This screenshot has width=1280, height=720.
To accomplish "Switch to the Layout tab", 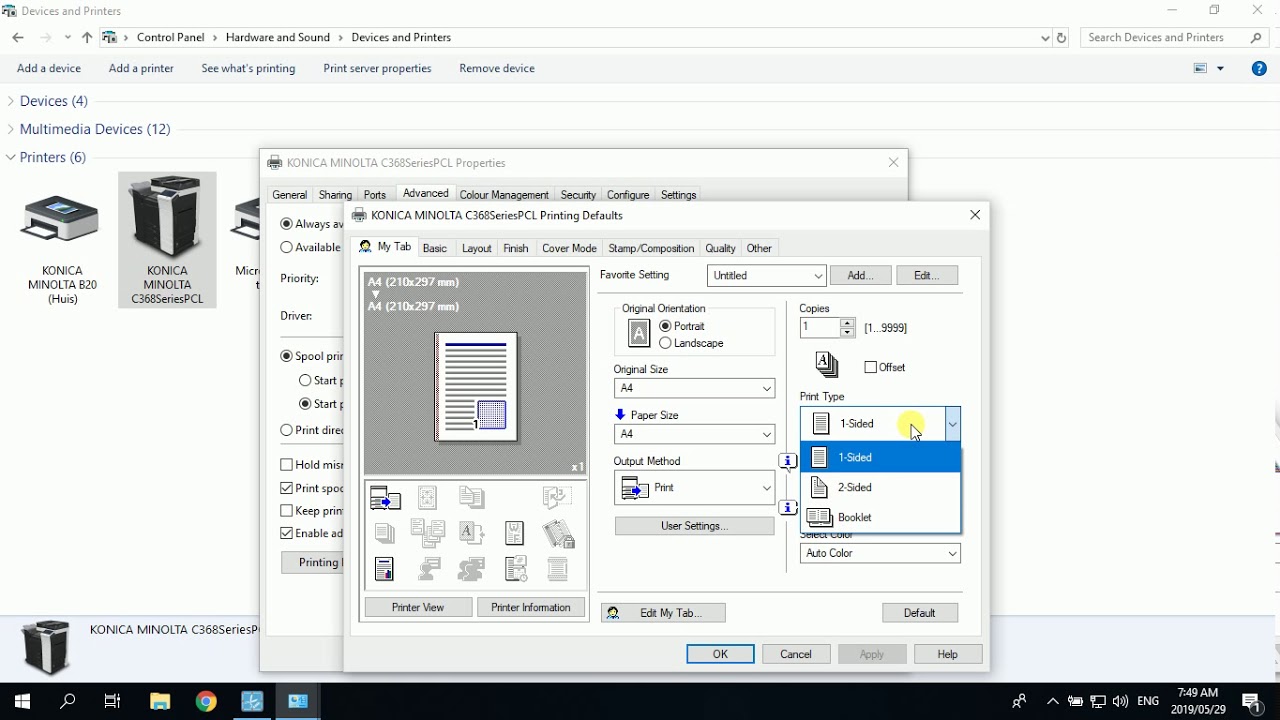I will [476, 248].
